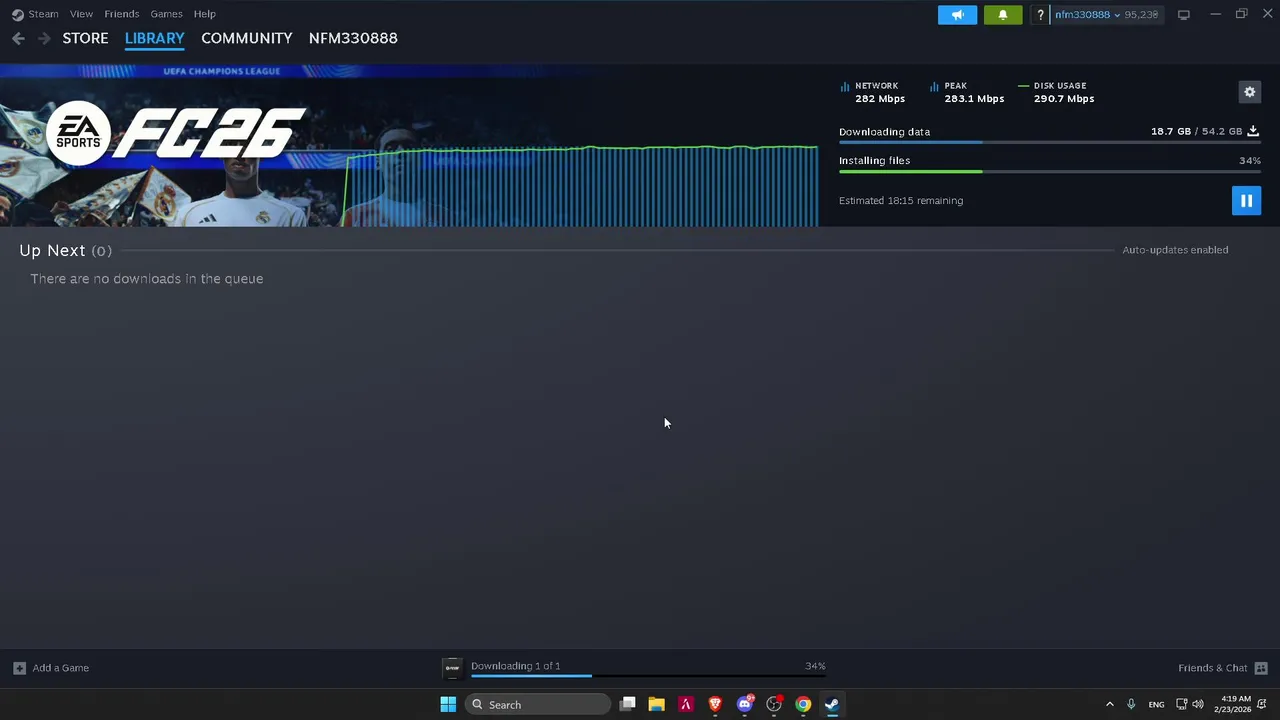Viewport: 1280px width, 720px height.
Task: Open the Help menu
Action: [x=204, y=14]
